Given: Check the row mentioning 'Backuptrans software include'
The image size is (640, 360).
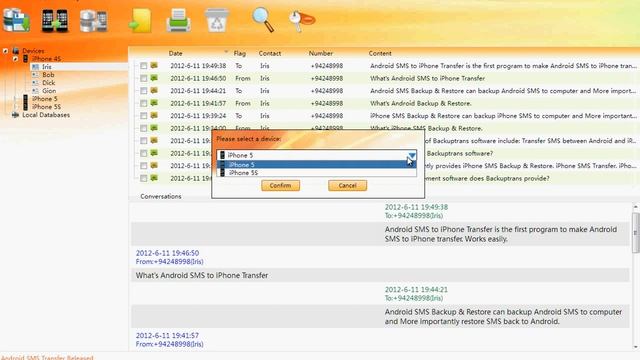Looking at the screenshot, I should [144, 141].
